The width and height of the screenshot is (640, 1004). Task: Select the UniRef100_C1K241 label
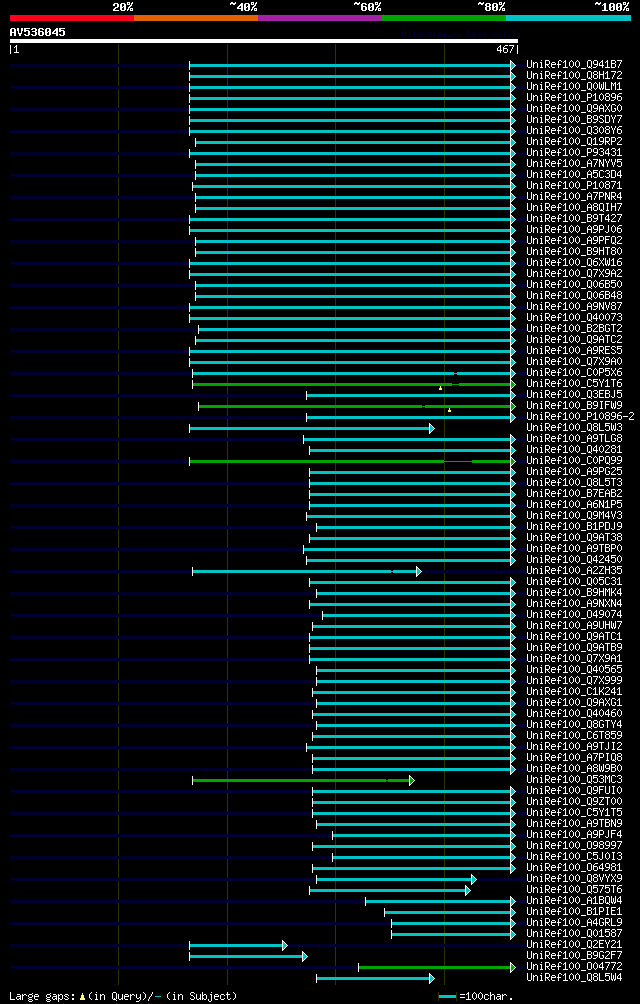pos(574,692)
